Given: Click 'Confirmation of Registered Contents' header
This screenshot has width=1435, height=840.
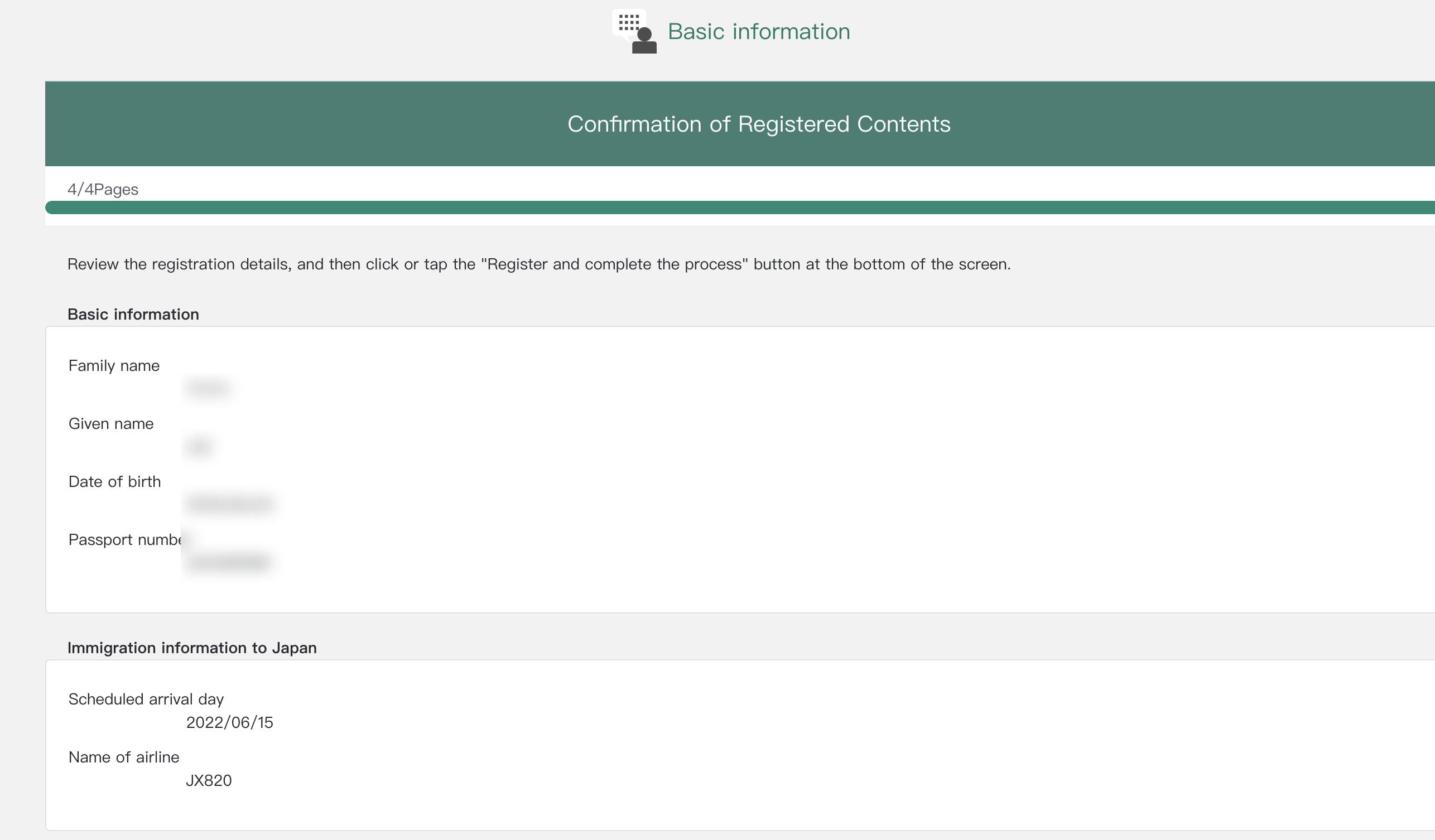Looking at the screenshot, I should coord(758,124).
